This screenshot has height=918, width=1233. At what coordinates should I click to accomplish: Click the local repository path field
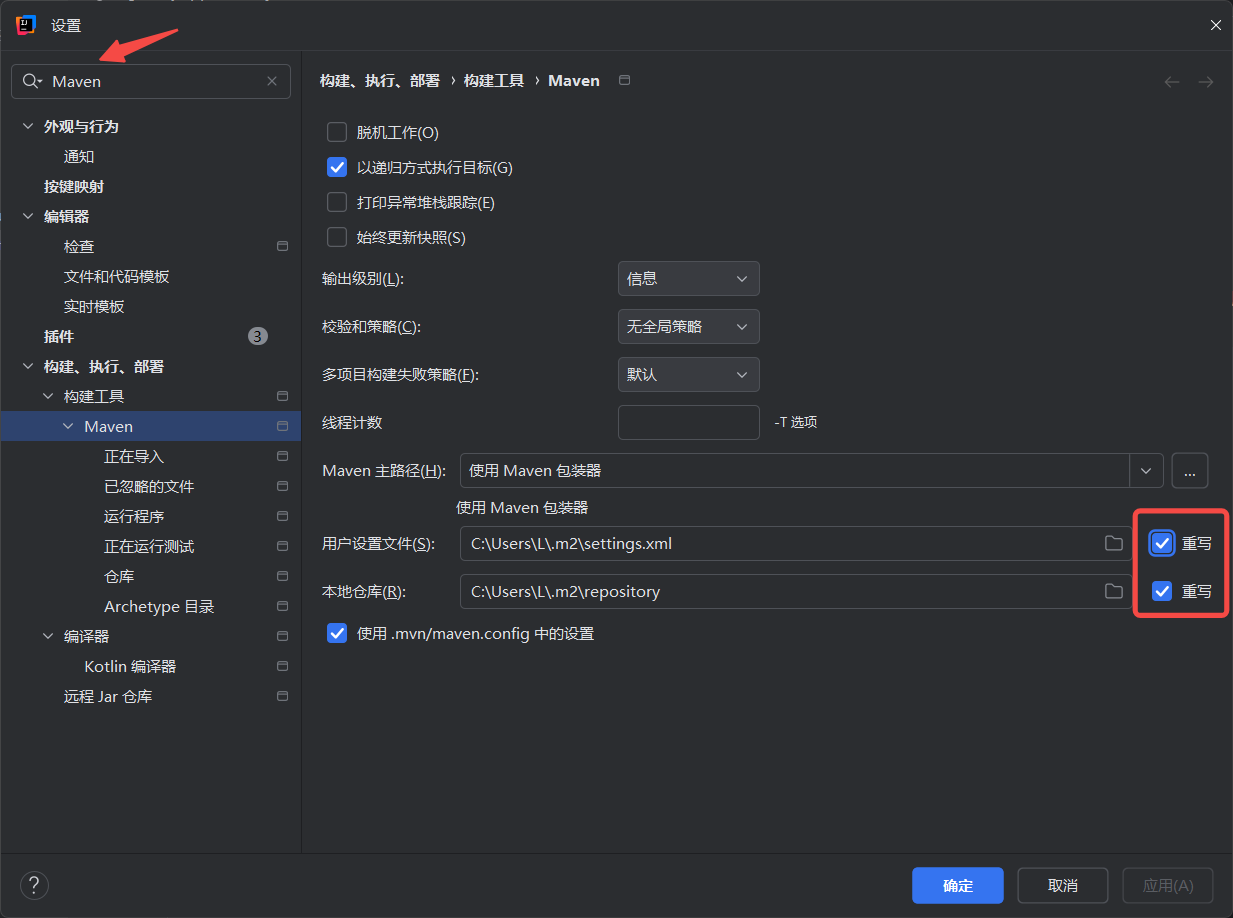796,591
